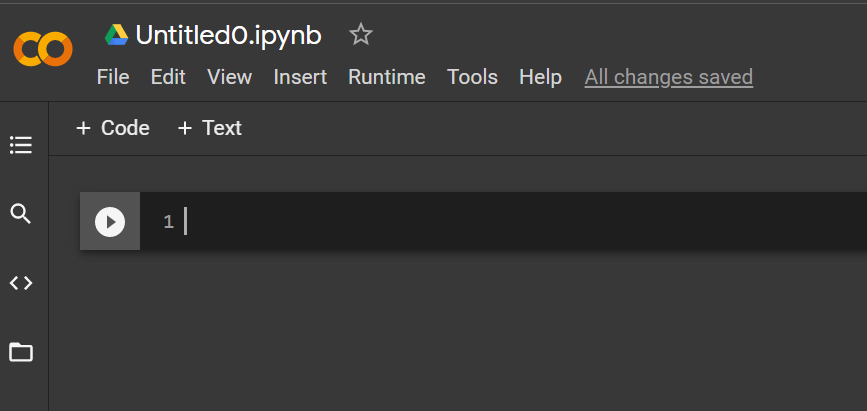Click line number 1 in the cell
Viewport: 867px width, 411px height.
coord(169,222)
